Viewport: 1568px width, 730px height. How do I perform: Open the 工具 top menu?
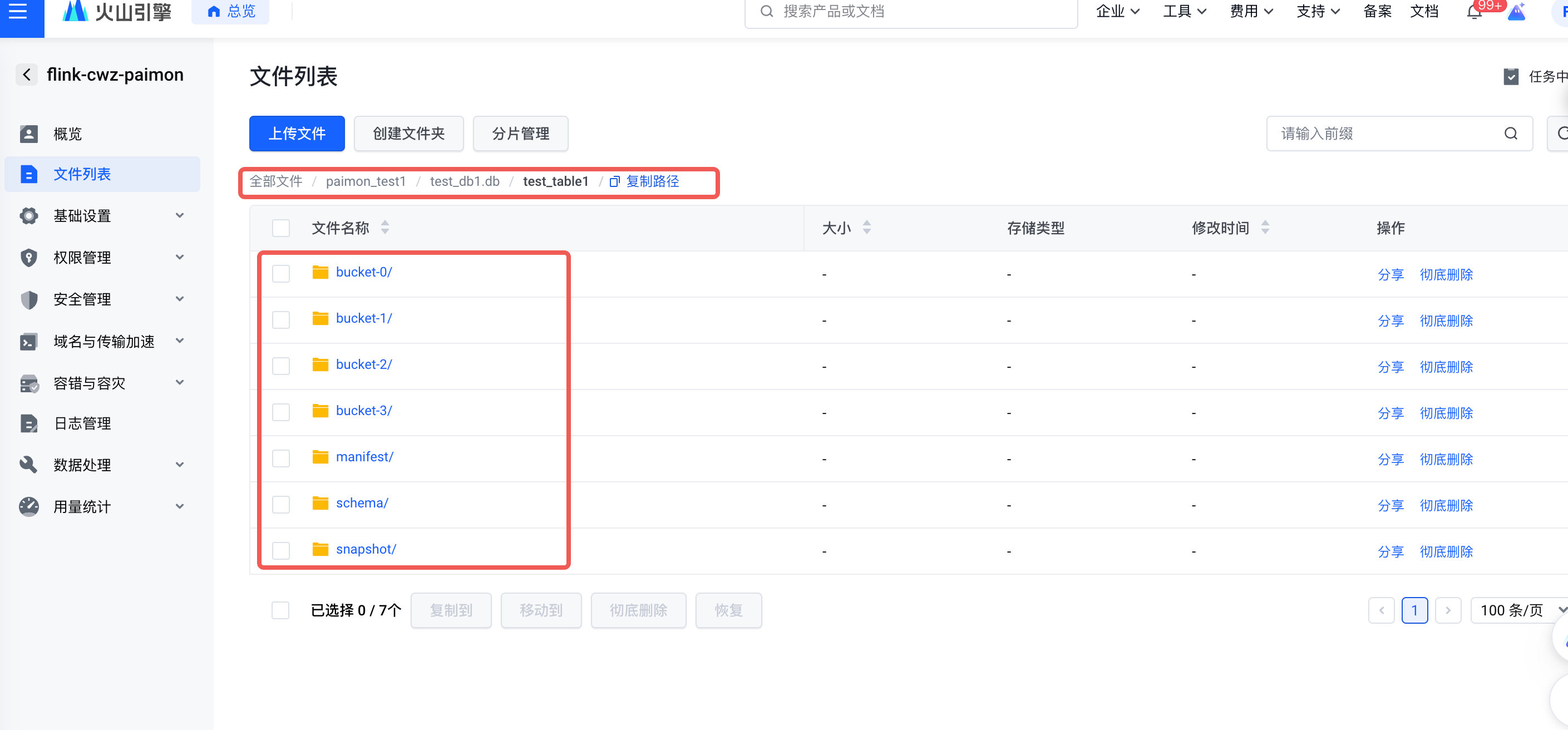[1185, 11]
